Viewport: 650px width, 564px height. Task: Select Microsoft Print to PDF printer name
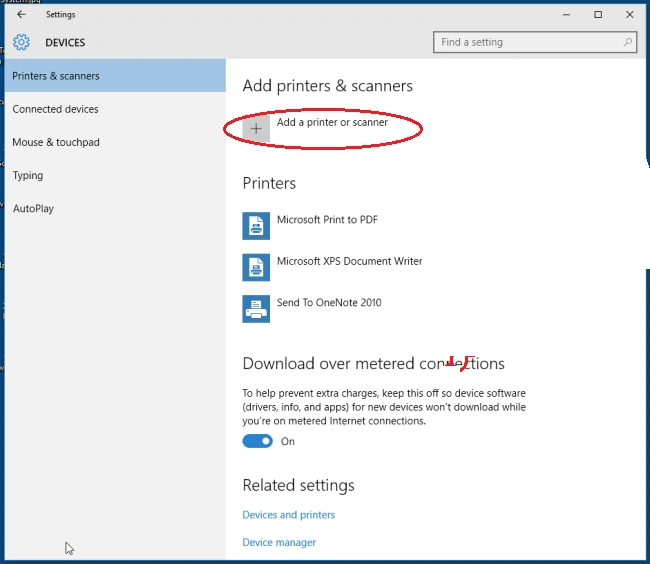click(327, 220)
